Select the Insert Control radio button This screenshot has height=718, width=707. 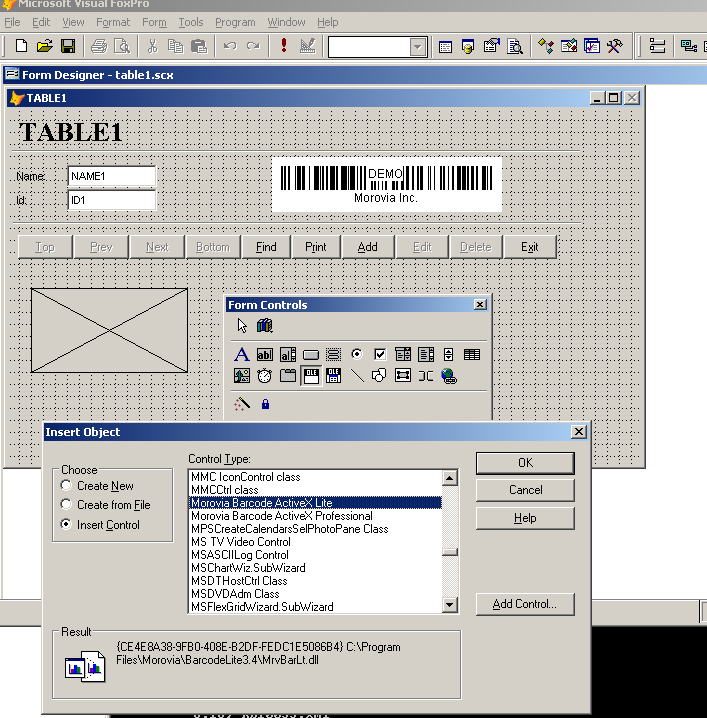pos(66,524)
